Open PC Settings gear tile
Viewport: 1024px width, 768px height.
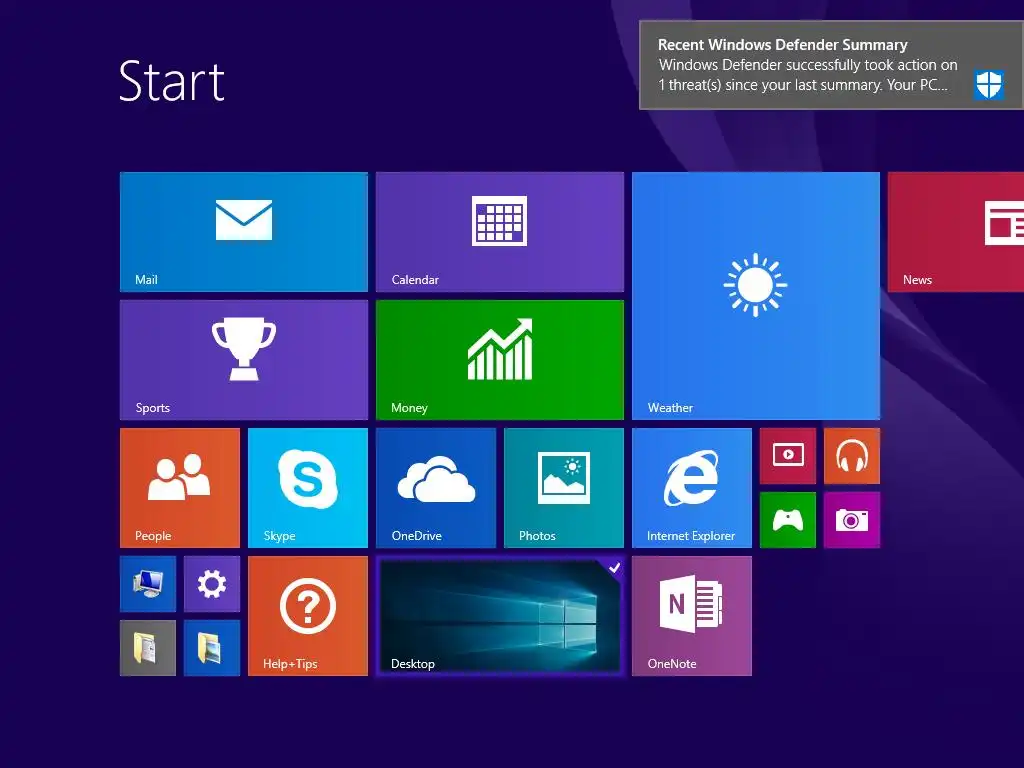tap(212, 584)
